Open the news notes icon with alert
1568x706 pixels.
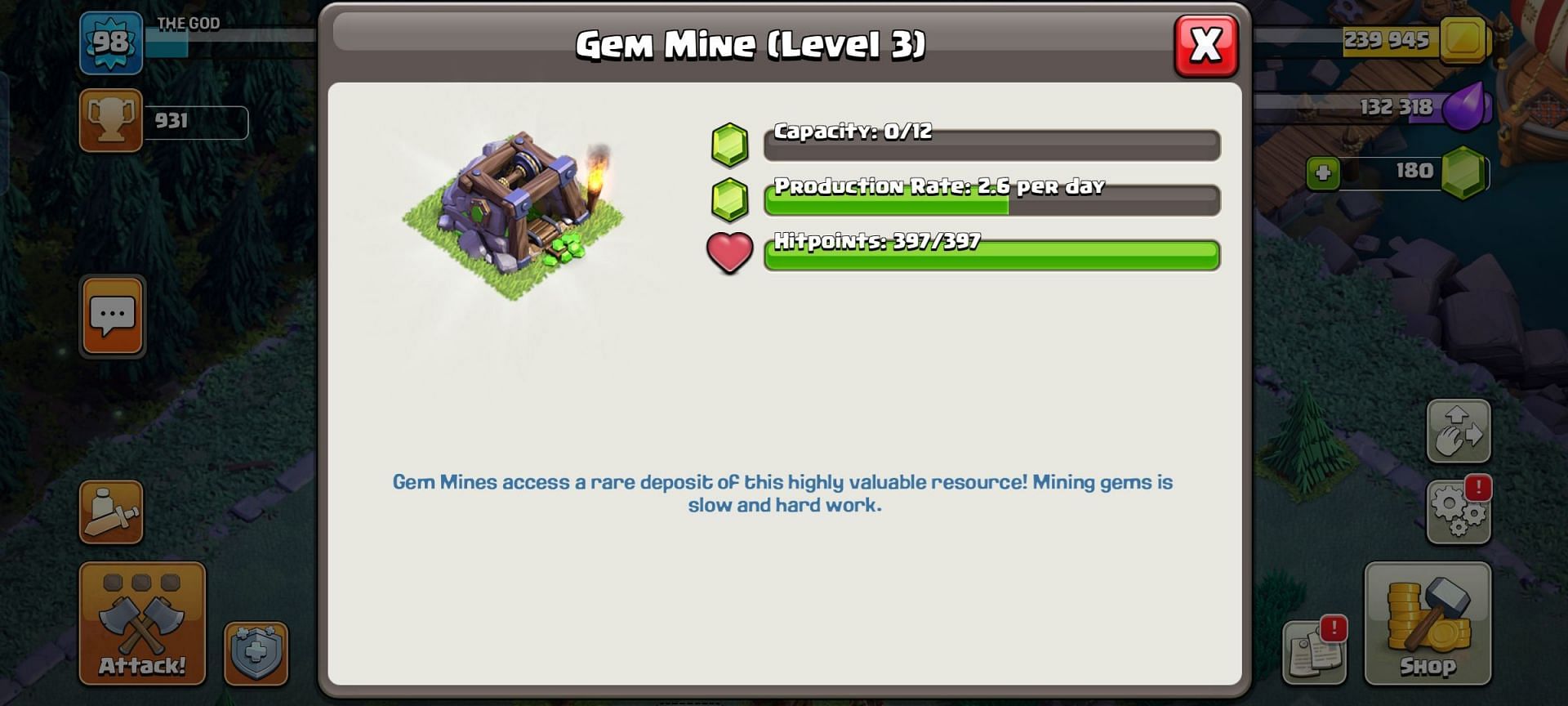[x=1314, y=652]
